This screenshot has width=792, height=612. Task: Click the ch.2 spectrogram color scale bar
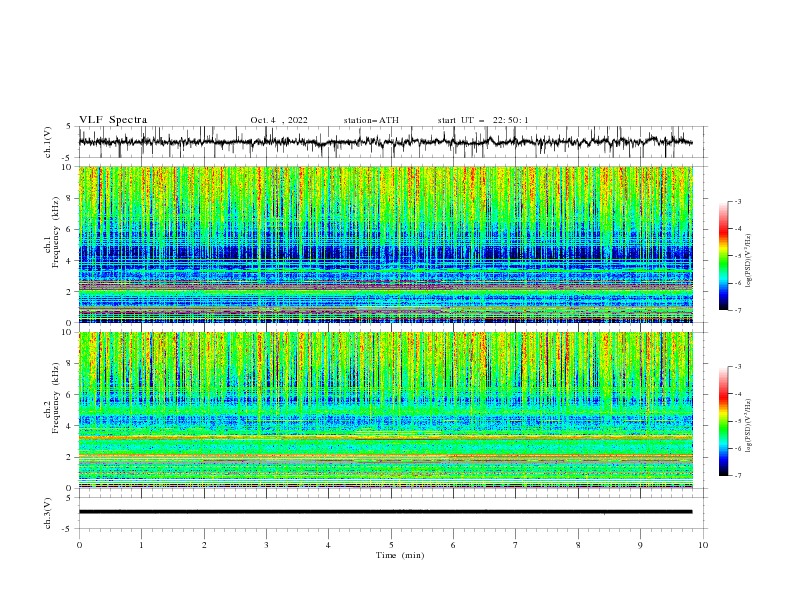click(723, 421)
